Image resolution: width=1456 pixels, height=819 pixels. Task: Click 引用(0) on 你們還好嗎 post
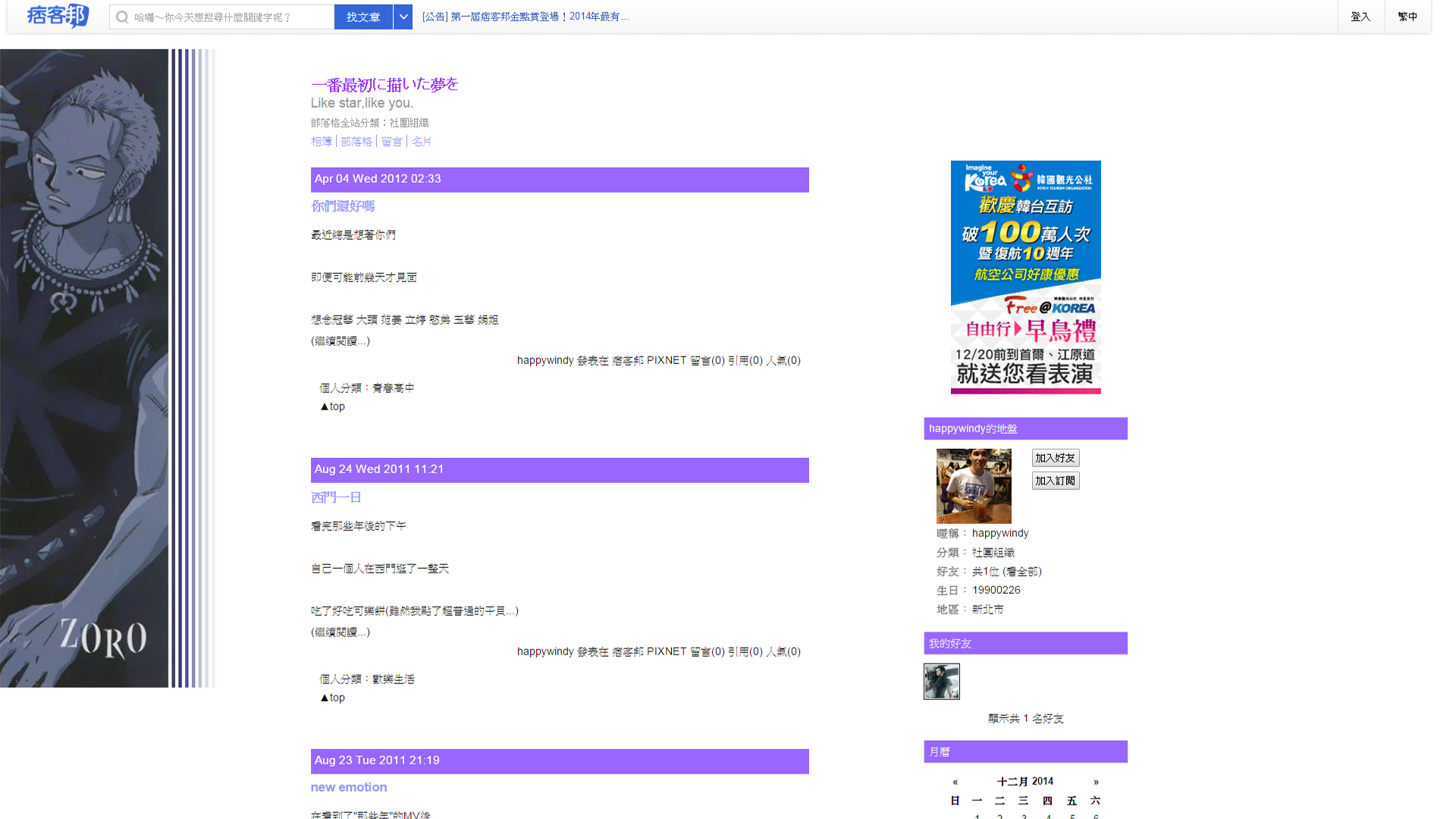pos(745,361)
